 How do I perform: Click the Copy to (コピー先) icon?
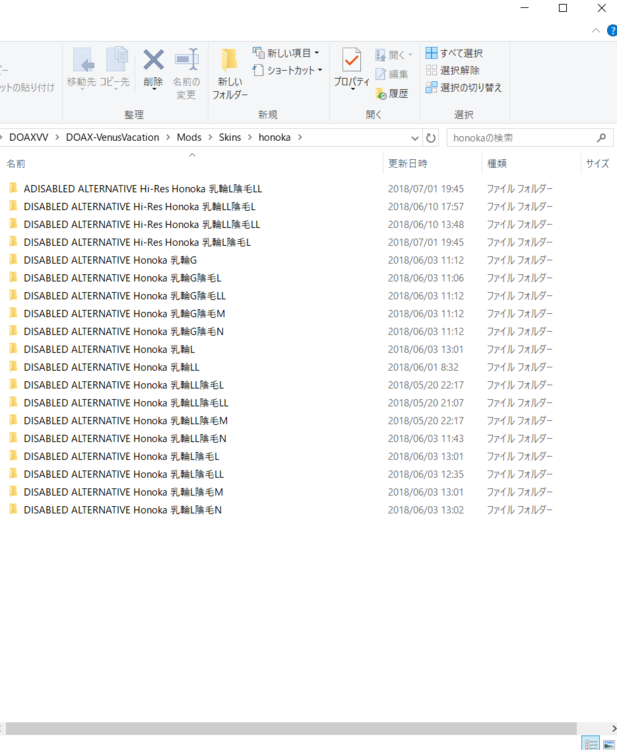point(115,69)
